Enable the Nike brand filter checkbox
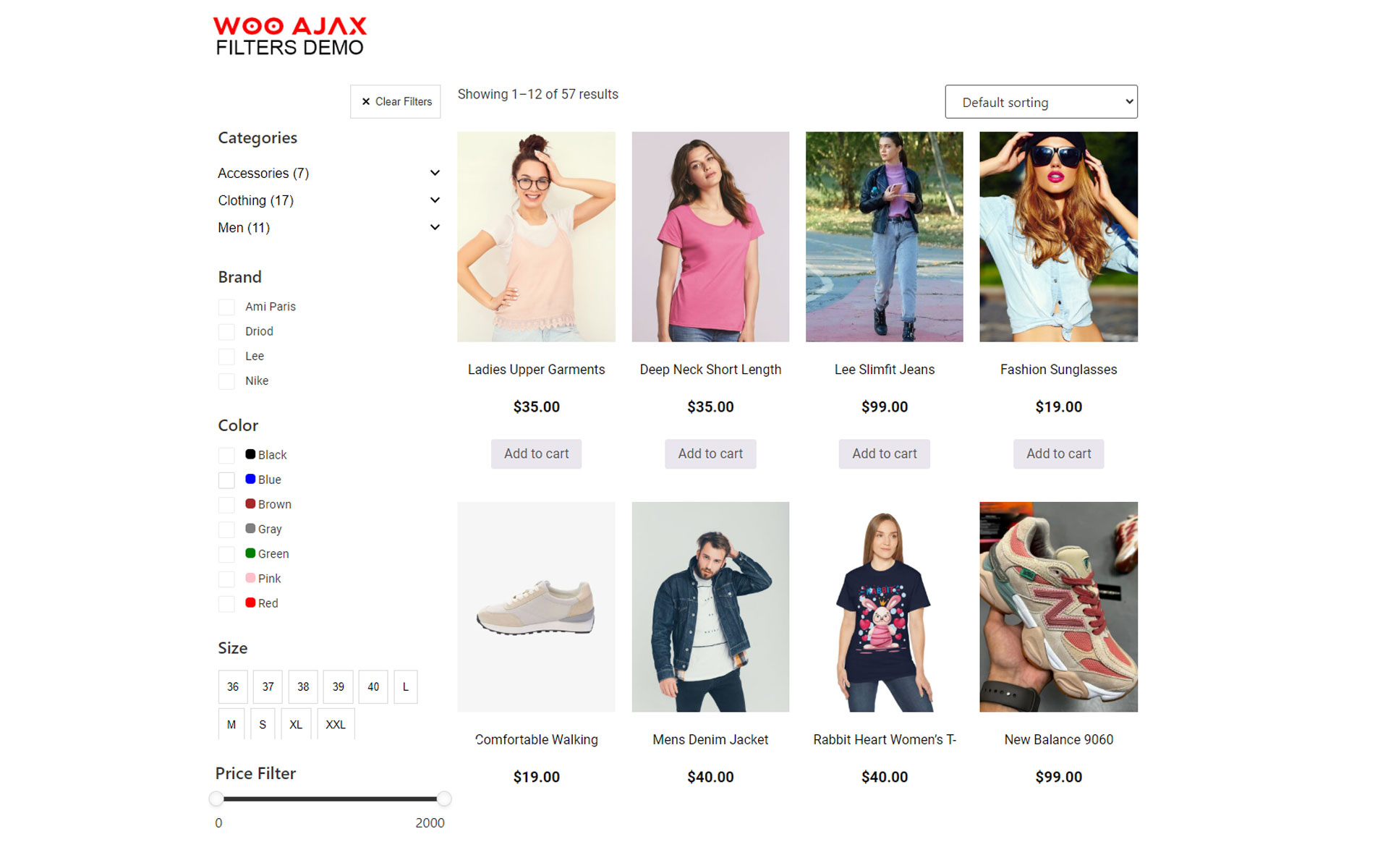1396x868 pixels. click(226, 383)
